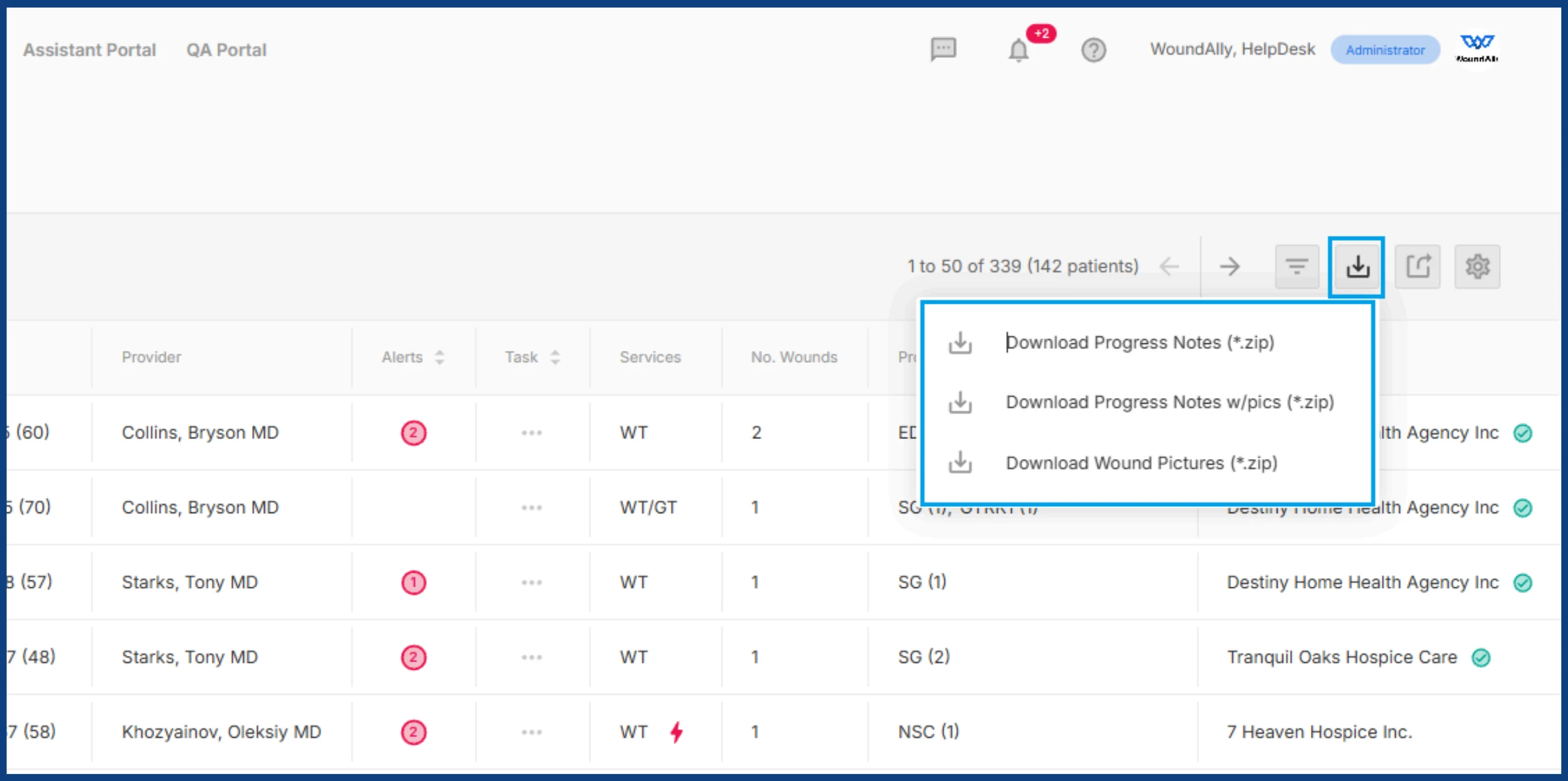Switch to the QA Portal
The width and height of the screenshot is (1568, 781).
tap(226, 50)
